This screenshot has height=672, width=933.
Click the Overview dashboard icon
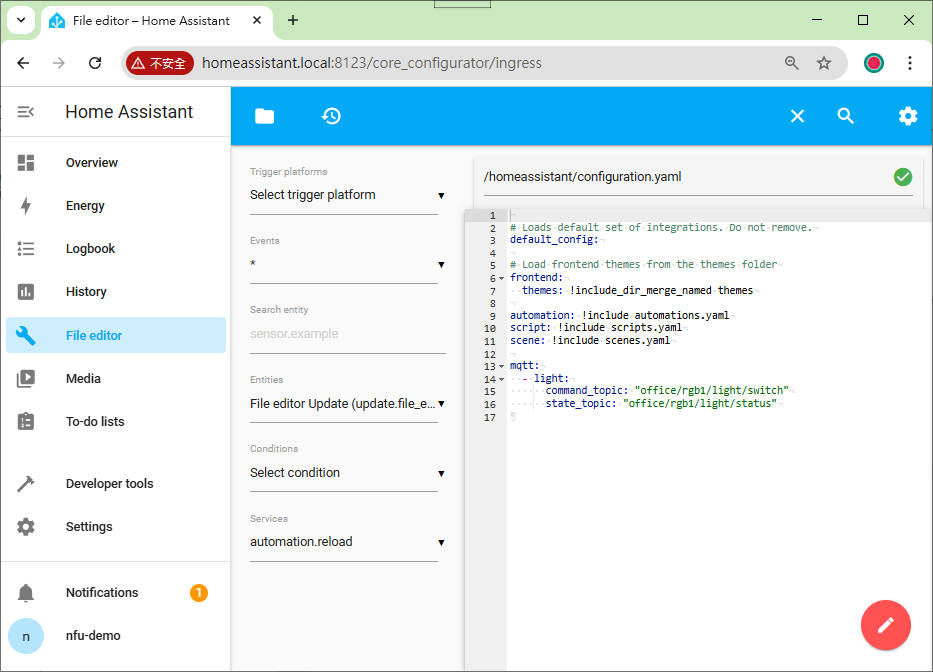26,162
